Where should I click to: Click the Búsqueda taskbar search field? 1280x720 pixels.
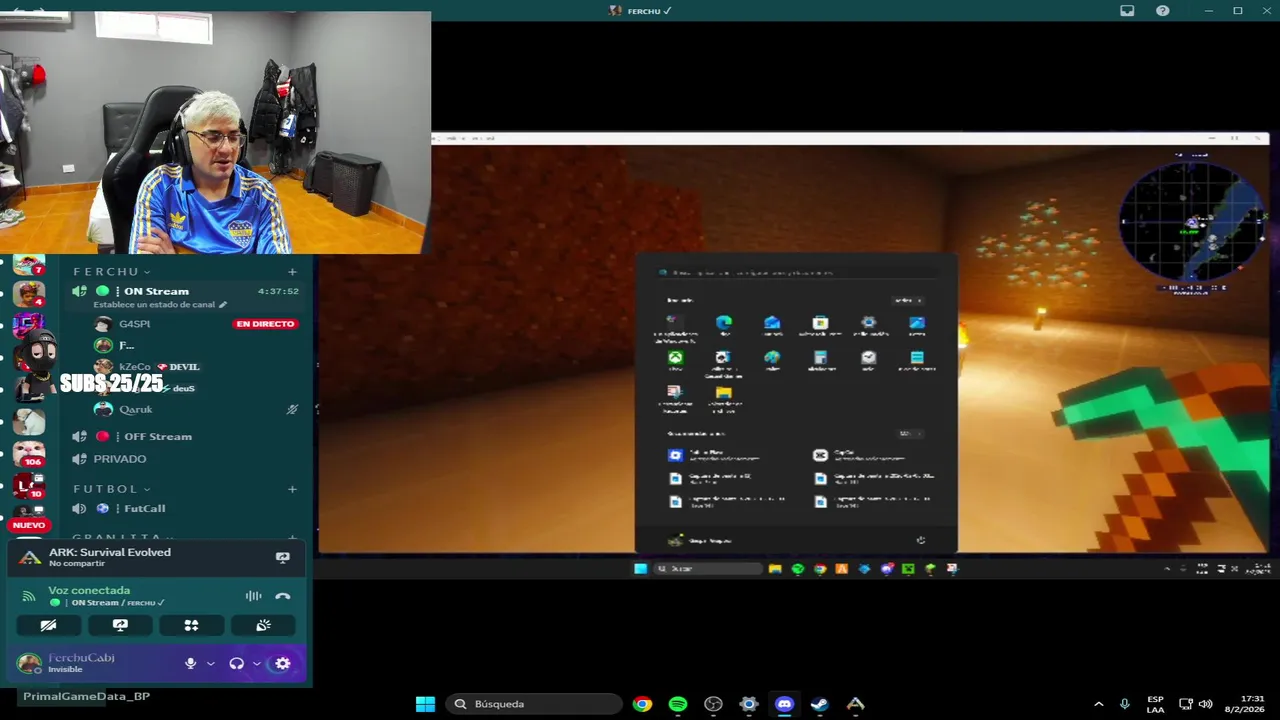pyautogui.click(x=533, y=704)
